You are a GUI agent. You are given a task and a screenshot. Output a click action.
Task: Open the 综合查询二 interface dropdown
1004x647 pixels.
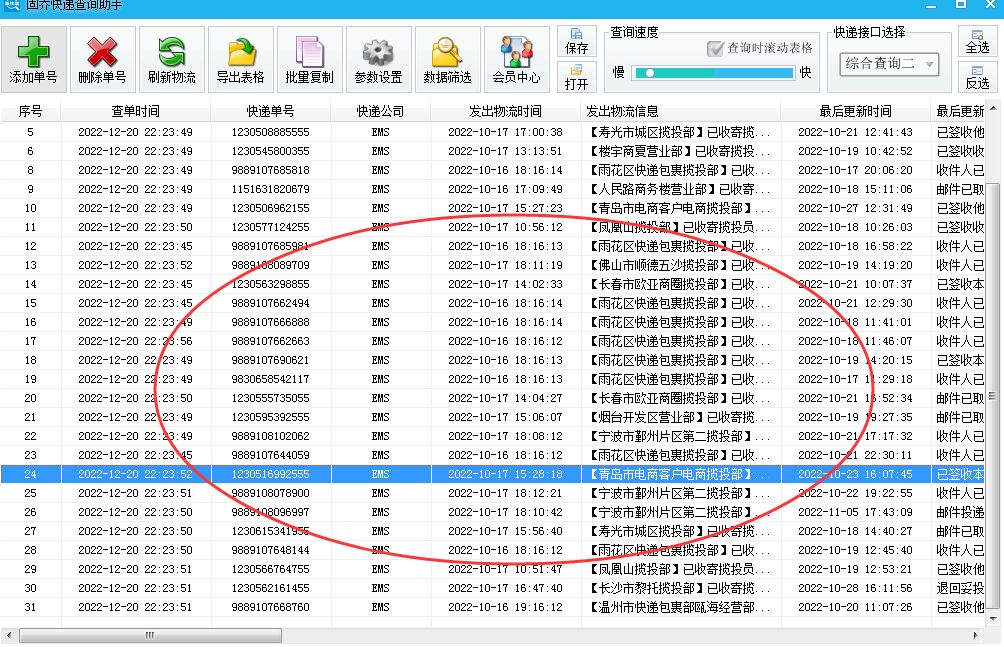click(x=889, y=63)
